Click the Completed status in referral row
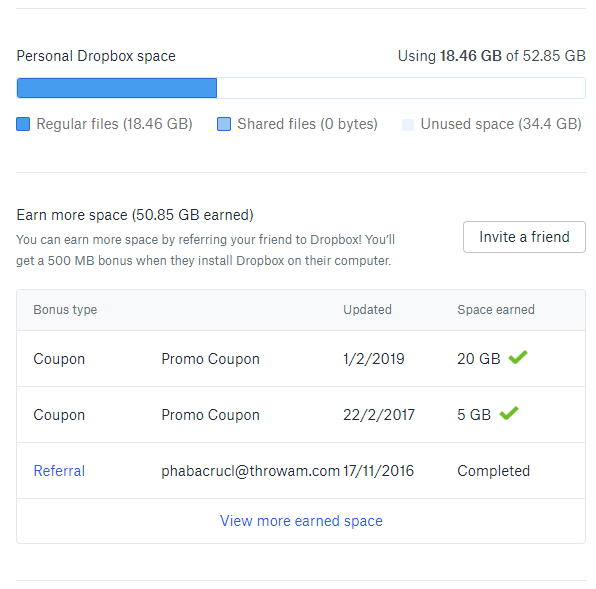The image size is (596, 589). pos(493,471)
